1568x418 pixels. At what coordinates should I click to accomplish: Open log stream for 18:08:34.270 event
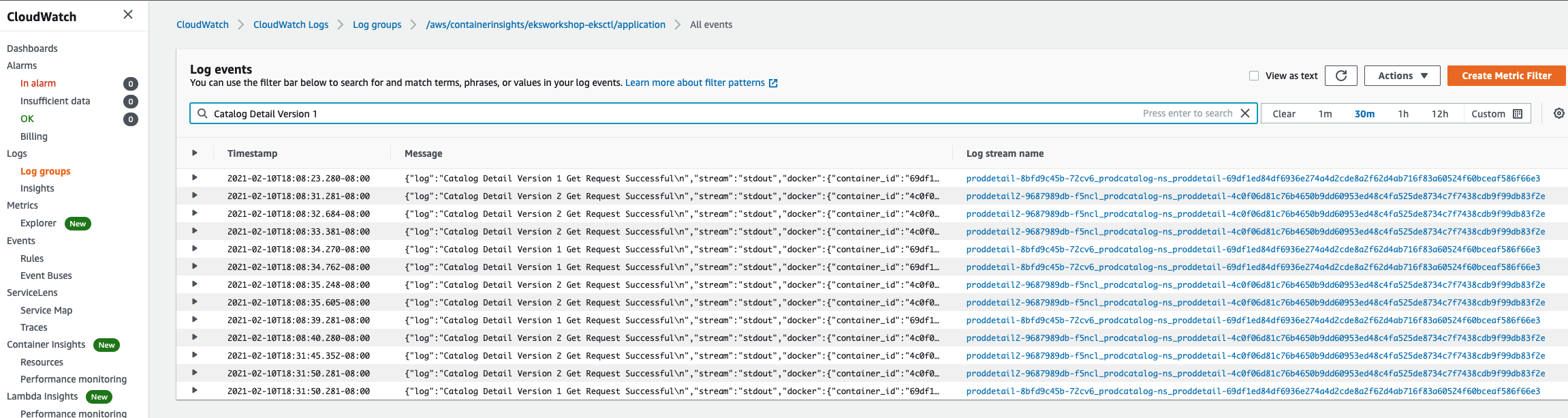click(x=1253, y=250)
